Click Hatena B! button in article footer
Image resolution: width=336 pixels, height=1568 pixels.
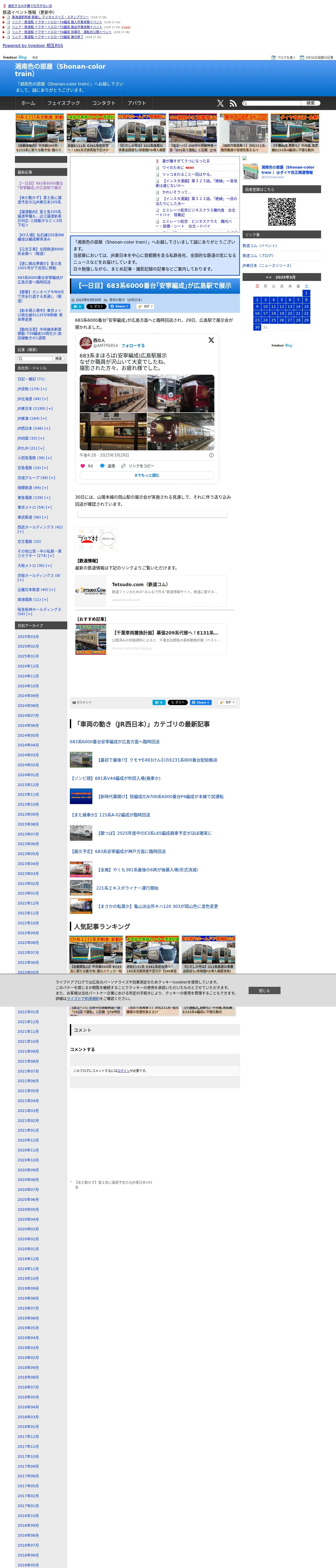(159, 702)
